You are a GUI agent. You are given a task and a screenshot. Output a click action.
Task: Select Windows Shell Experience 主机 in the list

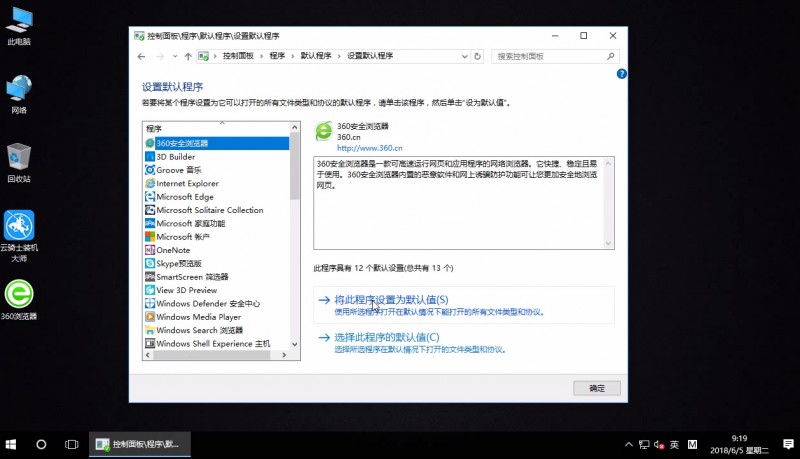coord(217,343)
